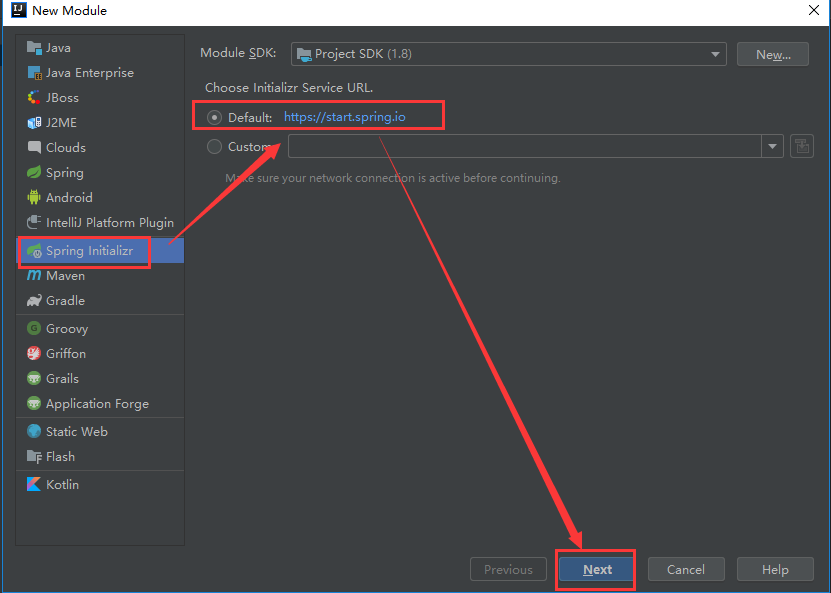The height and width of the screenshot is (593, 831).
Task: Select Clouds in the module list
Action: point(100,147)
